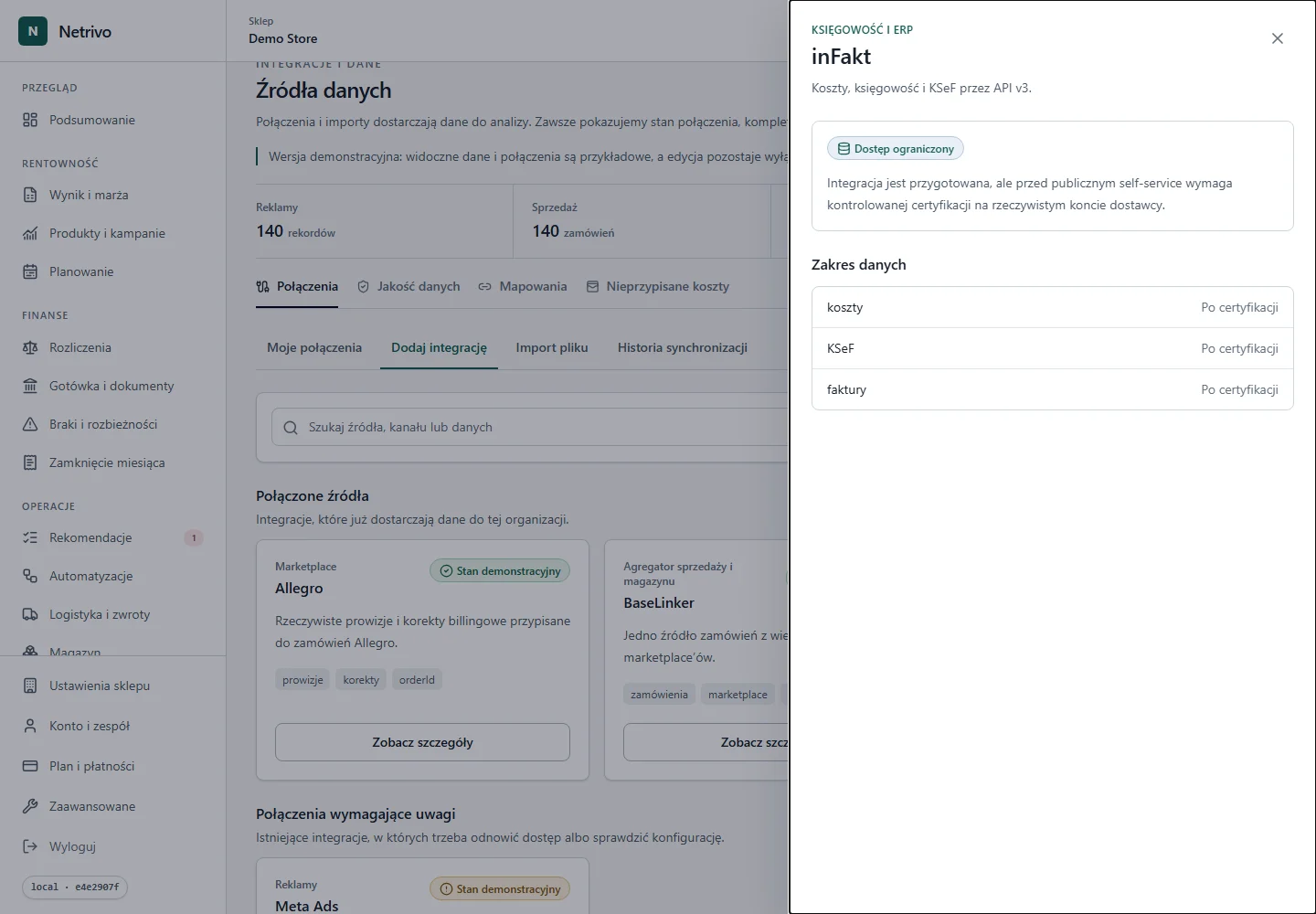
Task: Click the orderId tag on Allegro card
Action: pyautogui.click(x=417, y=680)
